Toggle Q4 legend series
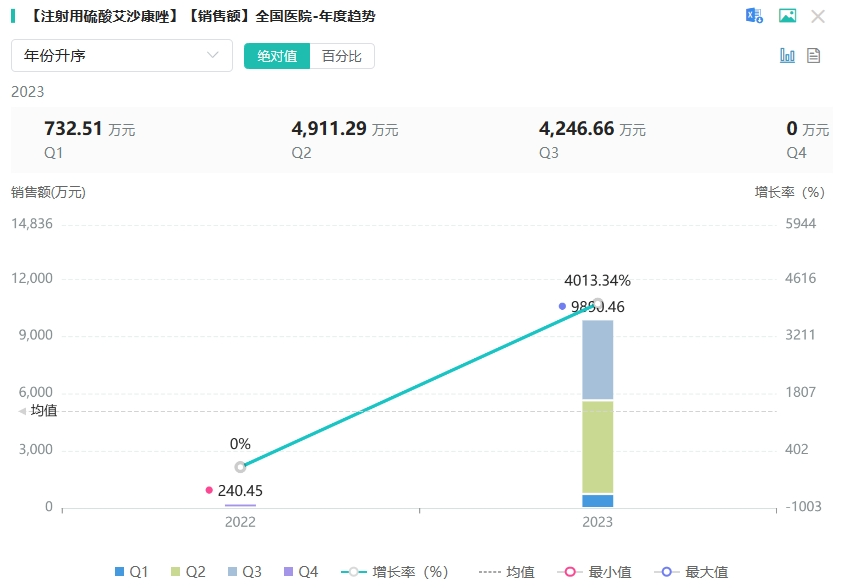Viewport: 841px width, 588px height. [x=301, y=572]
